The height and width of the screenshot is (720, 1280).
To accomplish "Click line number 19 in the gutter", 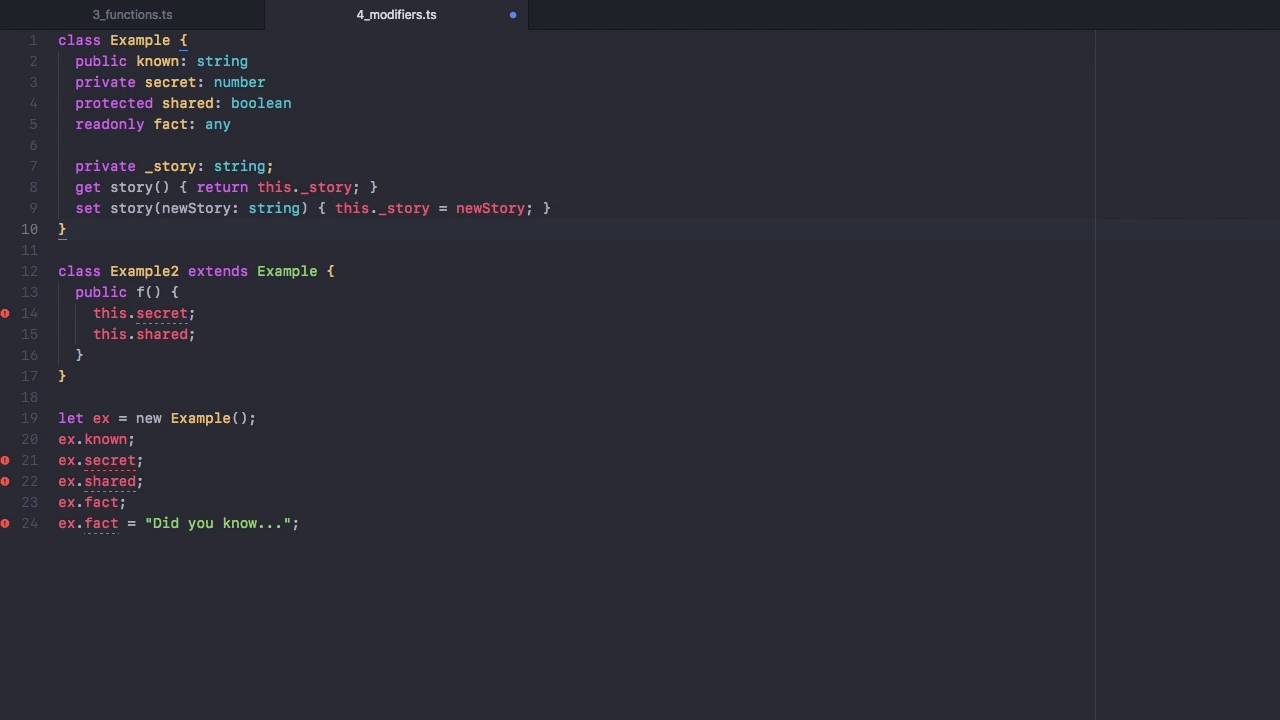I will pos(29,418).
